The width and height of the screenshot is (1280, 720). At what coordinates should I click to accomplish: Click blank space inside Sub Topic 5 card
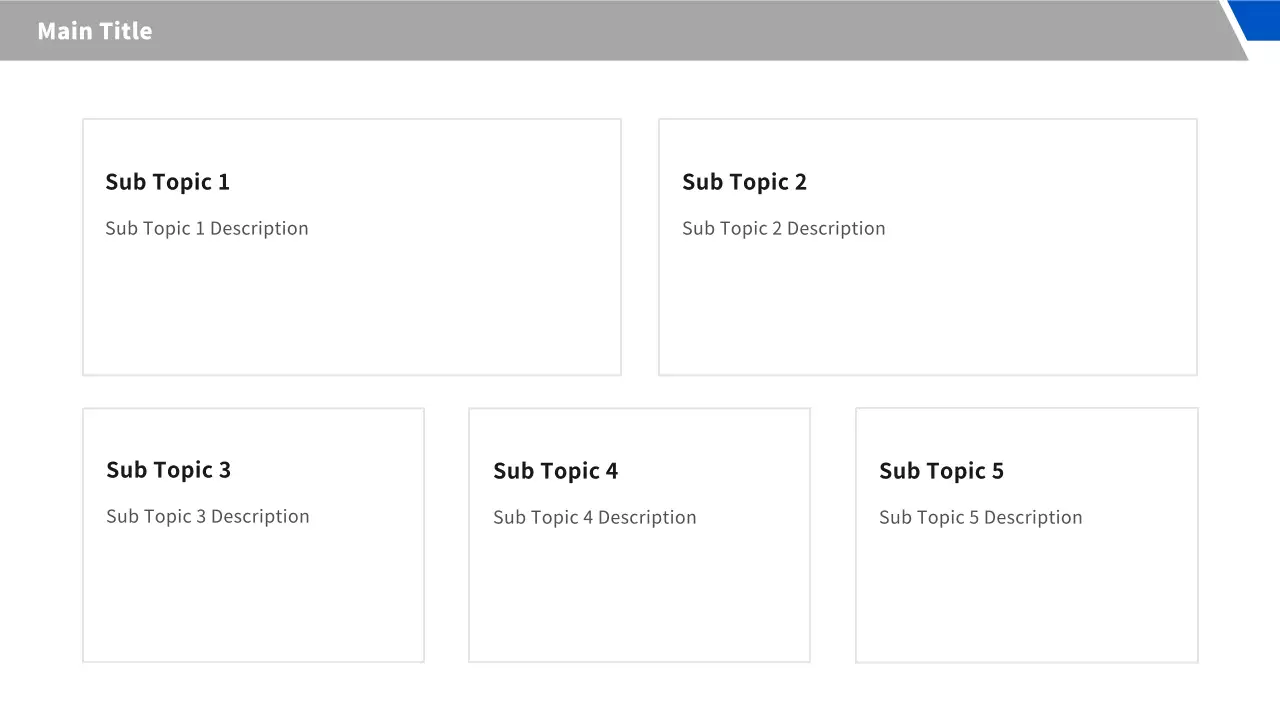click(x=1026, y=600)
